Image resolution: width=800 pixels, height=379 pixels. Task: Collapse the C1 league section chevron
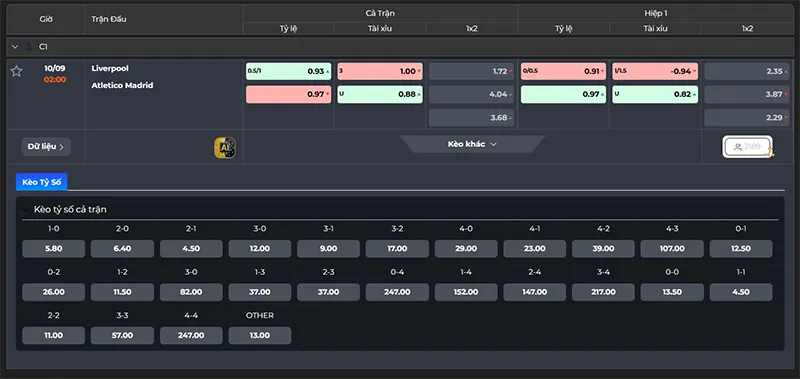[15, 46]
